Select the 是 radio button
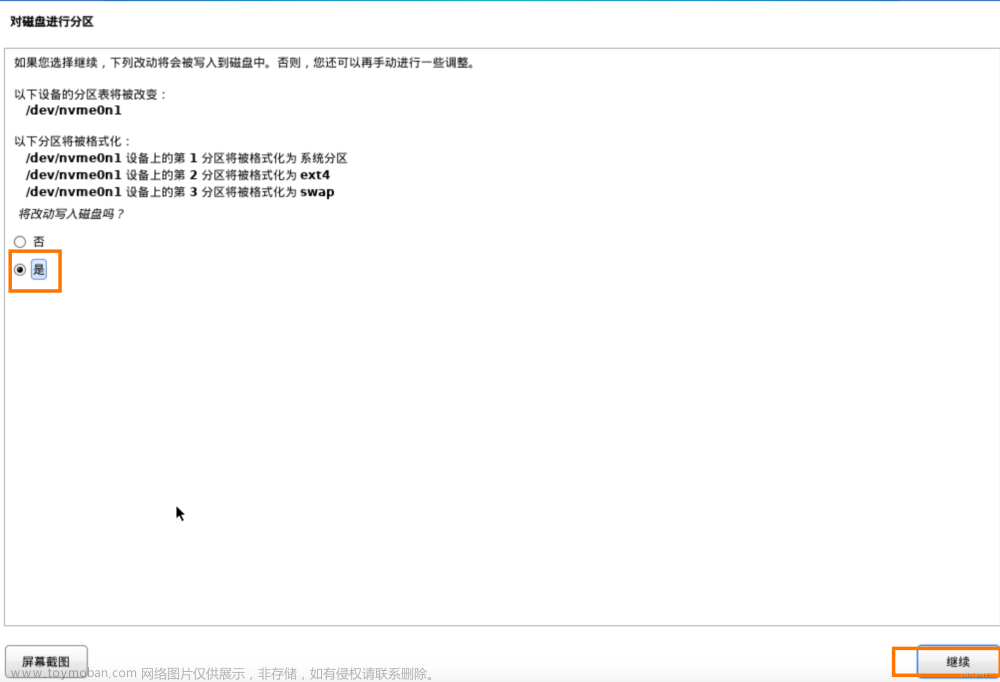1000x682 pixels. point(20,270)
